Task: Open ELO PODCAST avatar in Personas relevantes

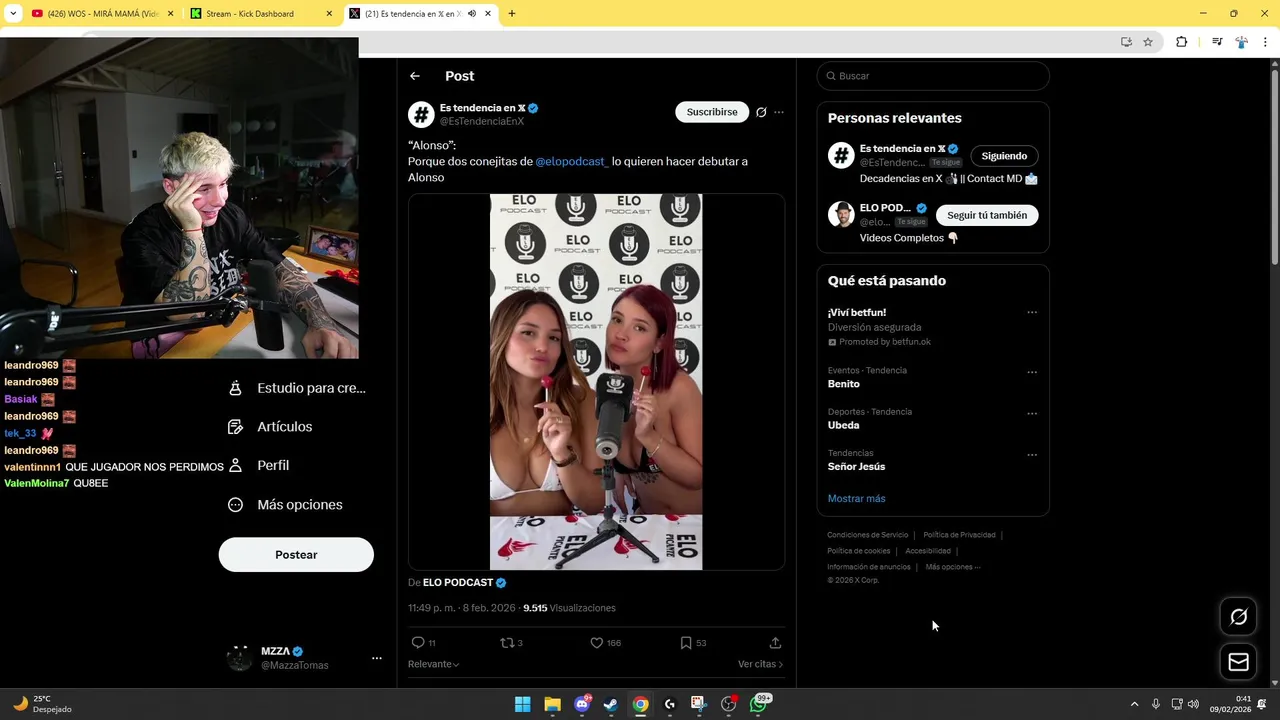Action: tap(841, 214)
